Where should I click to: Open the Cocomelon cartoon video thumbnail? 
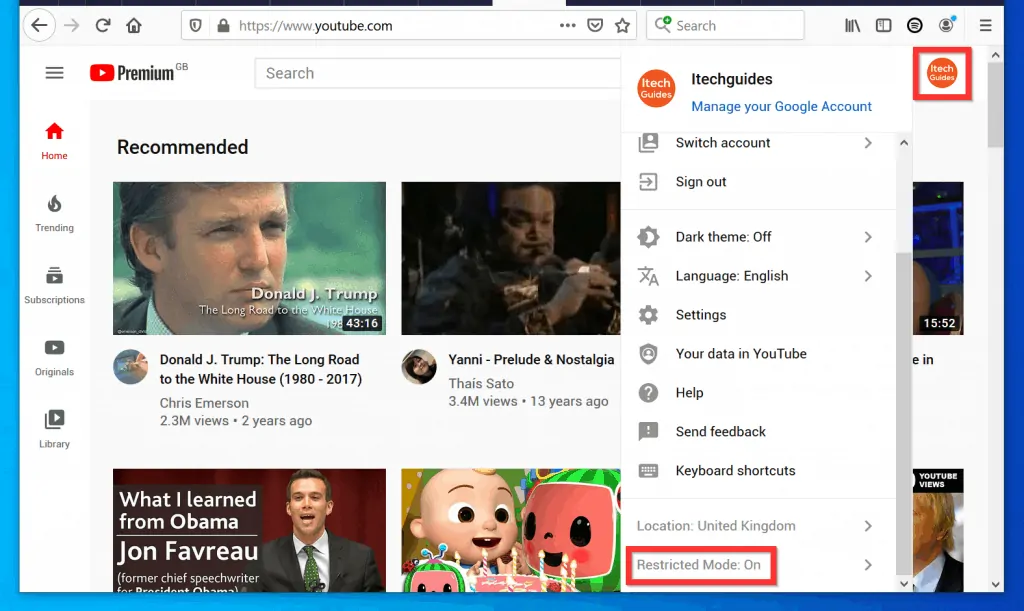(x=511, y=530)
